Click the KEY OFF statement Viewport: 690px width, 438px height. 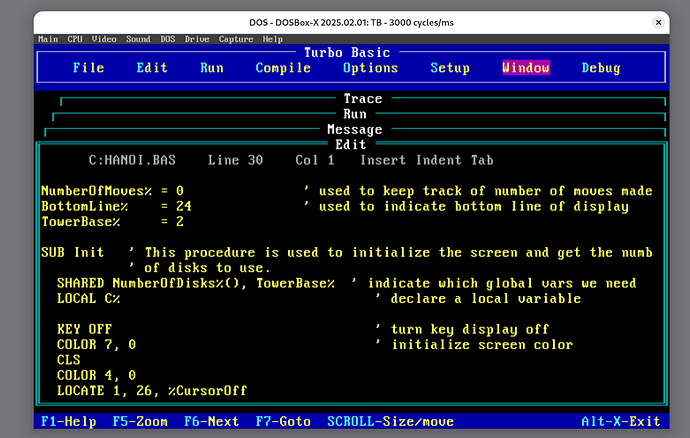click(x=84, y=329)
